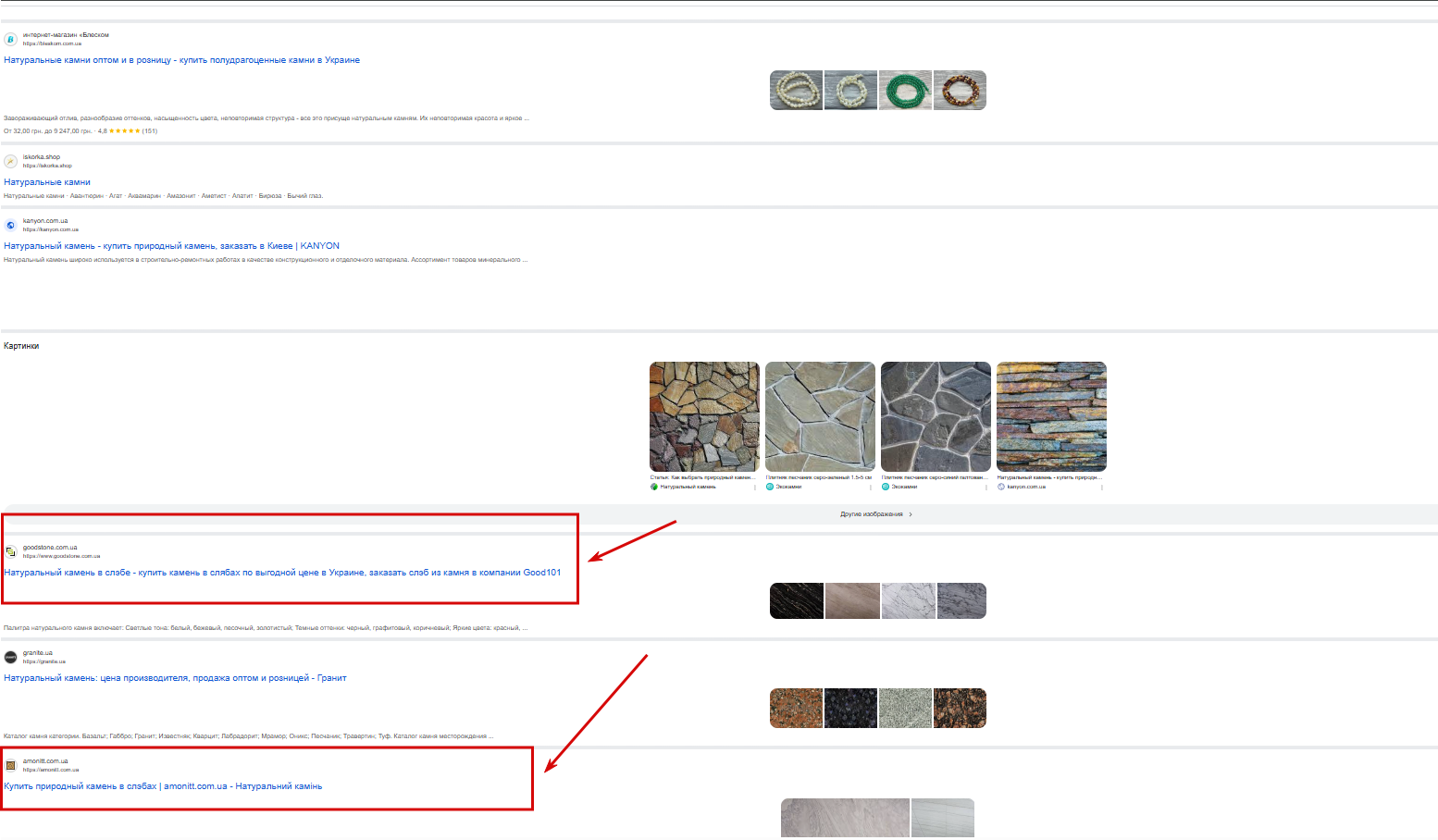Image resolution: width=1438 pixels, height=840 pixels.
Task: Click the https://www.goodstone.com.ua URL text
Action: point(61,556)
